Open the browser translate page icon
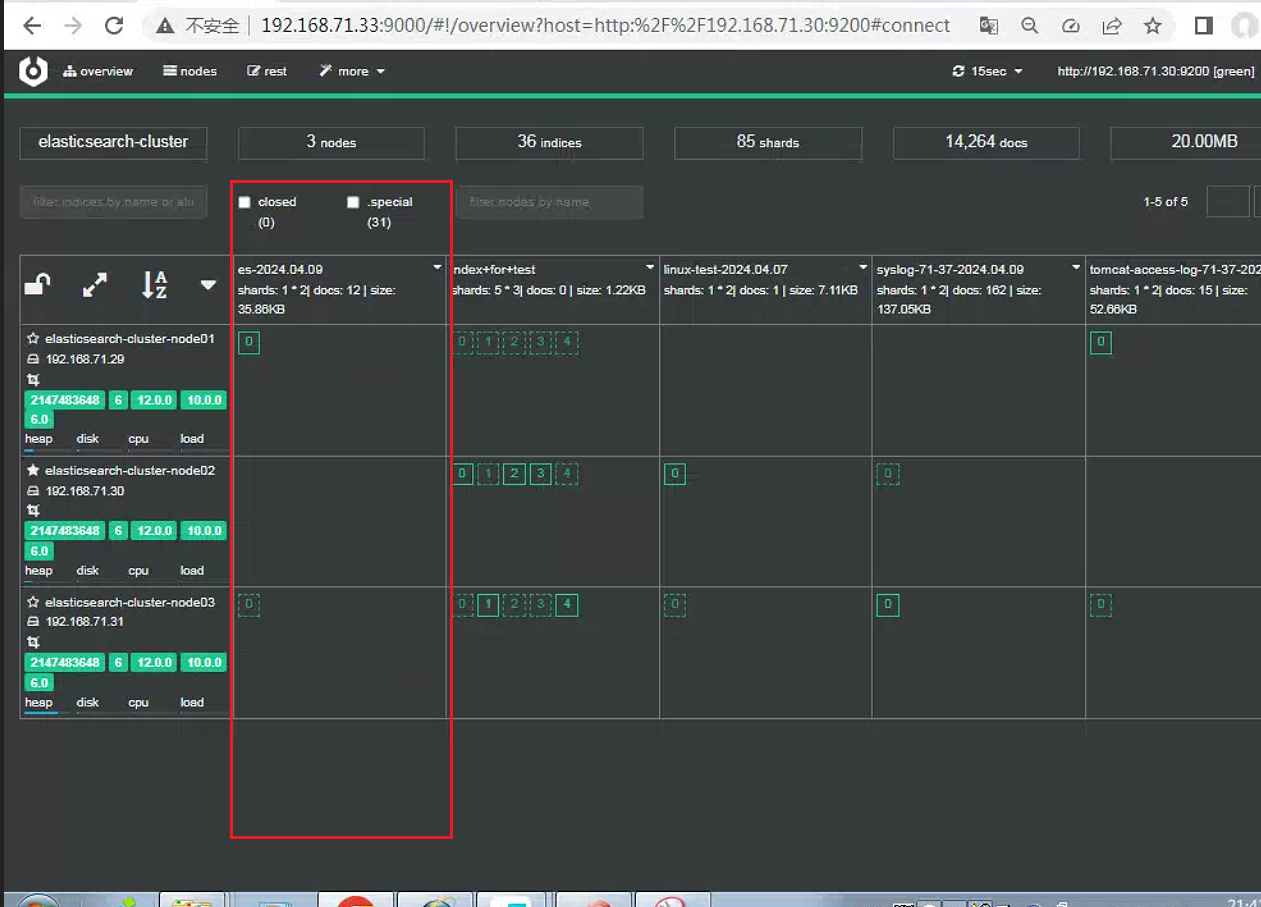 coord(989,26)
